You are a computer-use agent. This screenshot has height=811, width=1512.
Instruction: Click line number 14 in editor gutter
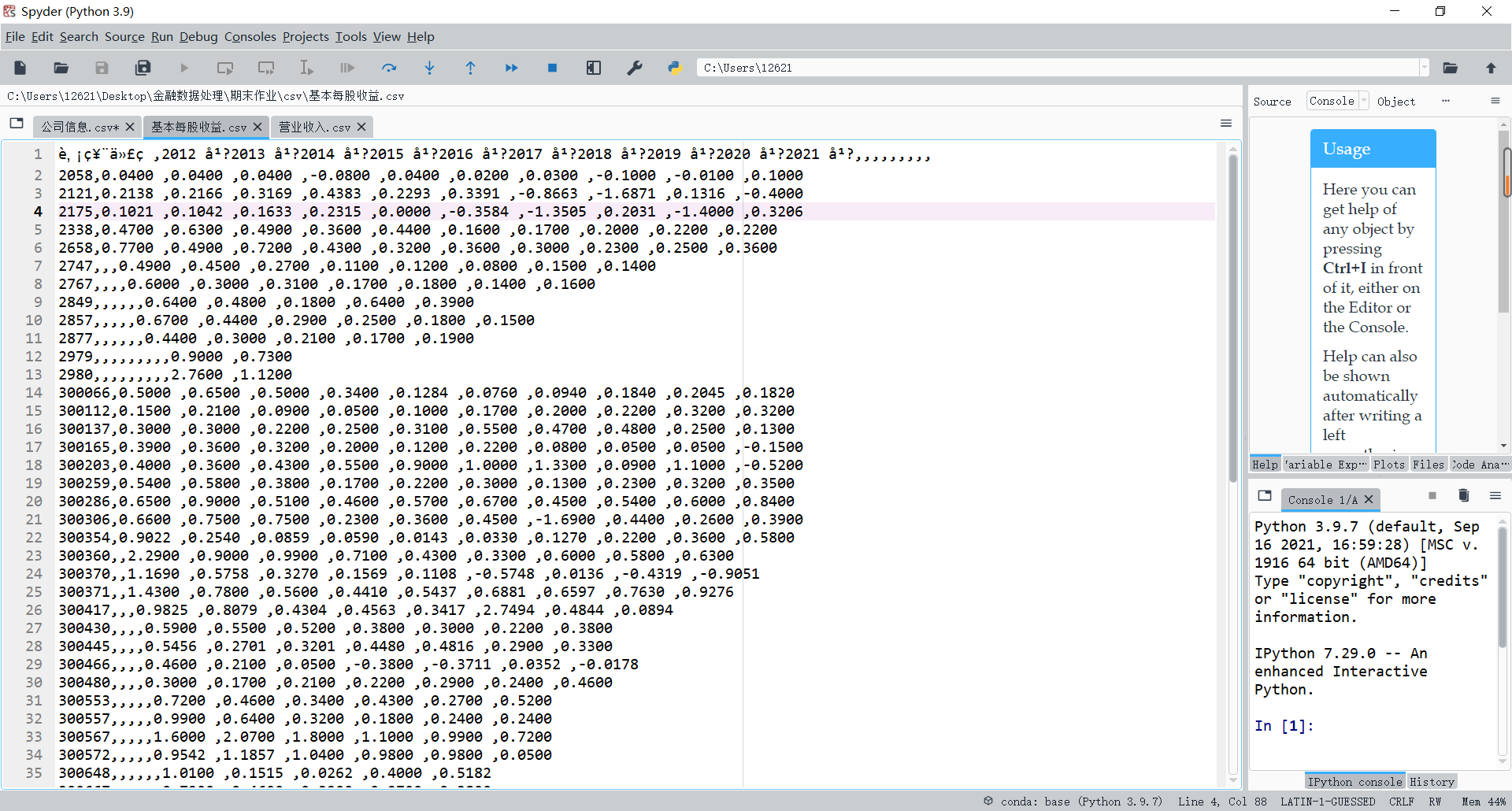point(33,392)
